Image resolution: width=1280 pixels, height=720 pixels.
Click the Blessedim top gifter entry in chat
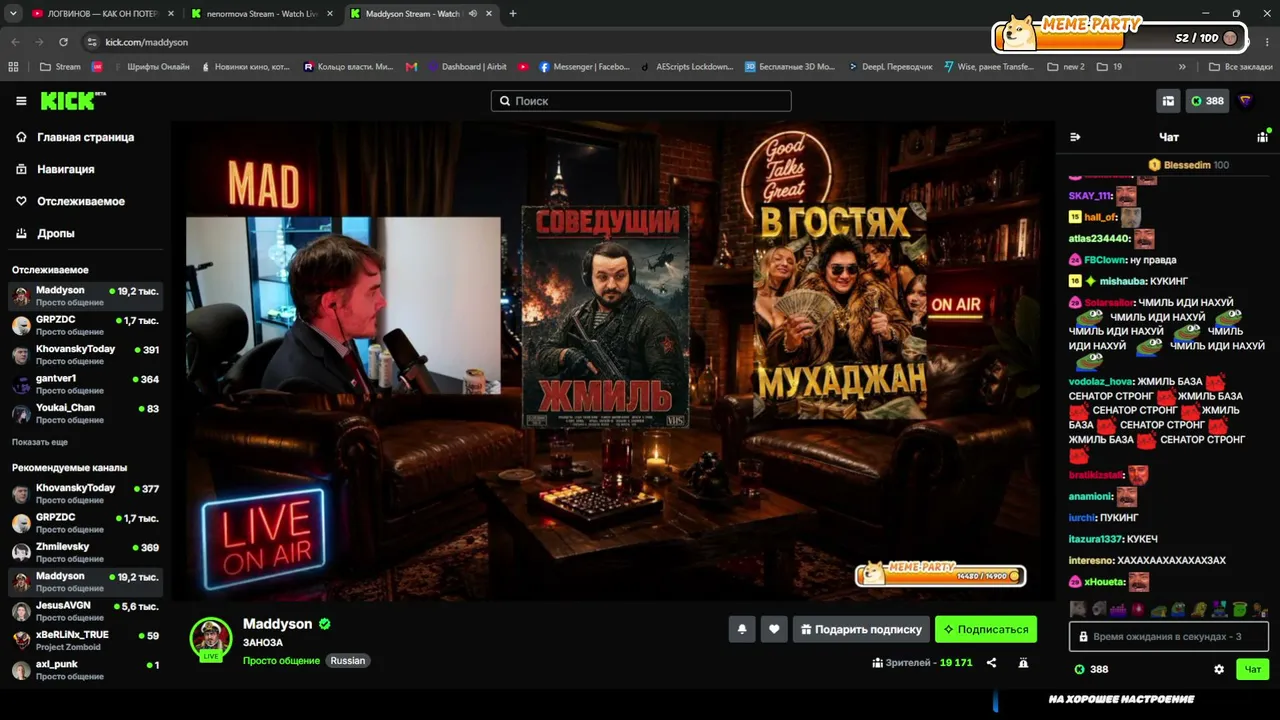tap(1188, 165)
